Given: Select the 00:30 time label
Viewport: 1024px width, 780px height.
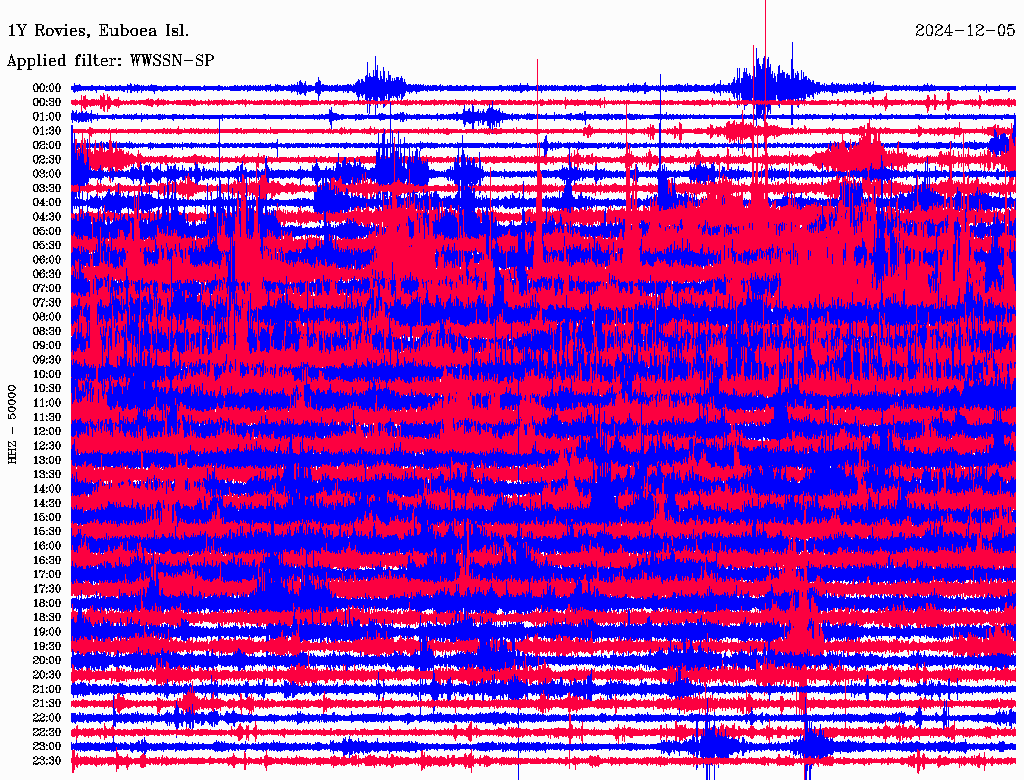Looking at the screenshot, I should (47, 102).
